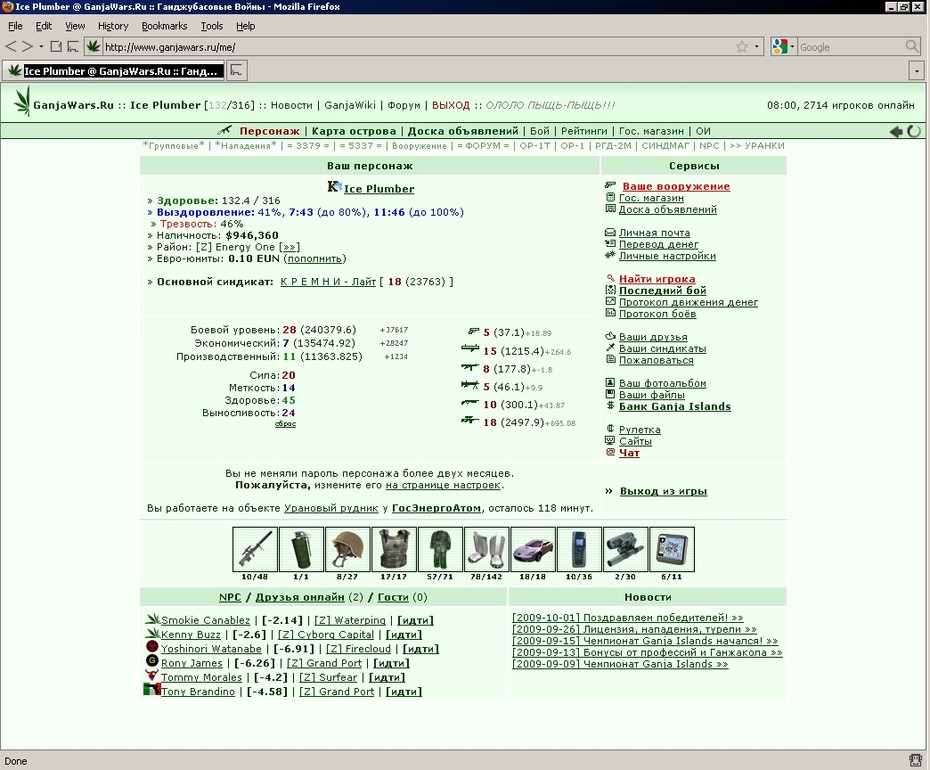Open the armor vest equipment item
Viewport: 930px width, 770px height.
click(x=394, y=549)
